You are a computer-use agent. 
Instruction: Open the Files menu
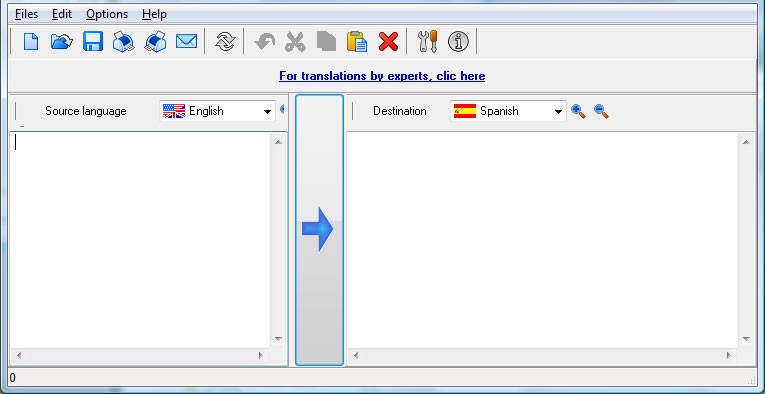(x=26, y=14)
